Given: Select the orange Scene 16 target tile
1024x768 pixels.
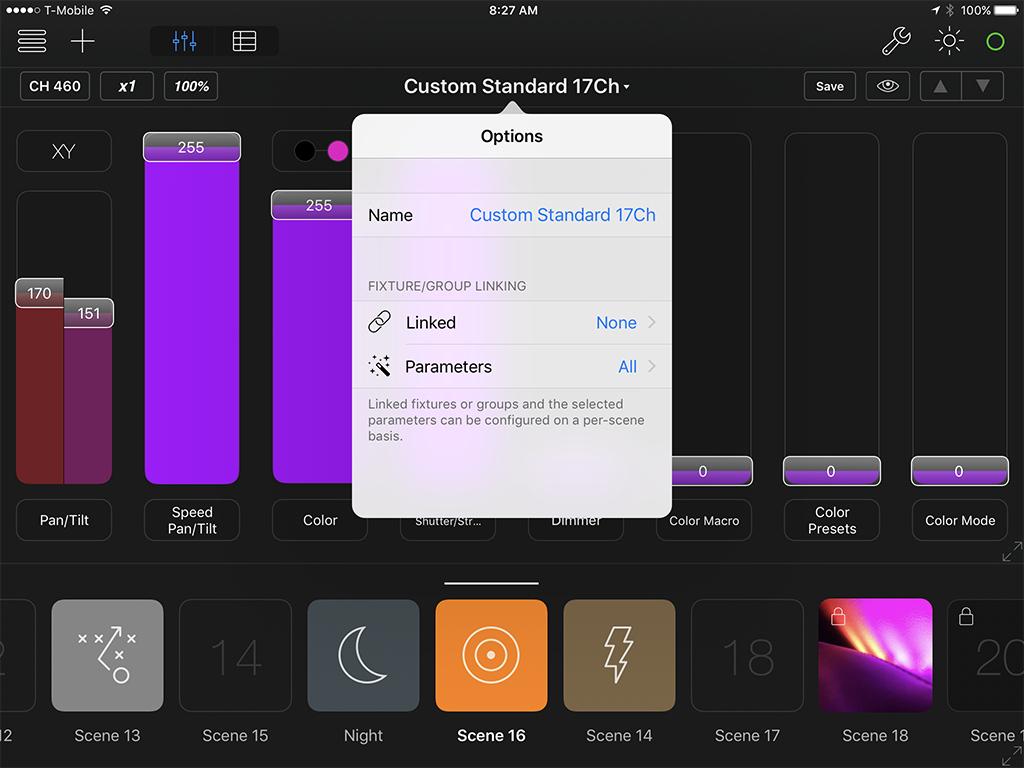Looking at the screenshot, I should point(491,655).
